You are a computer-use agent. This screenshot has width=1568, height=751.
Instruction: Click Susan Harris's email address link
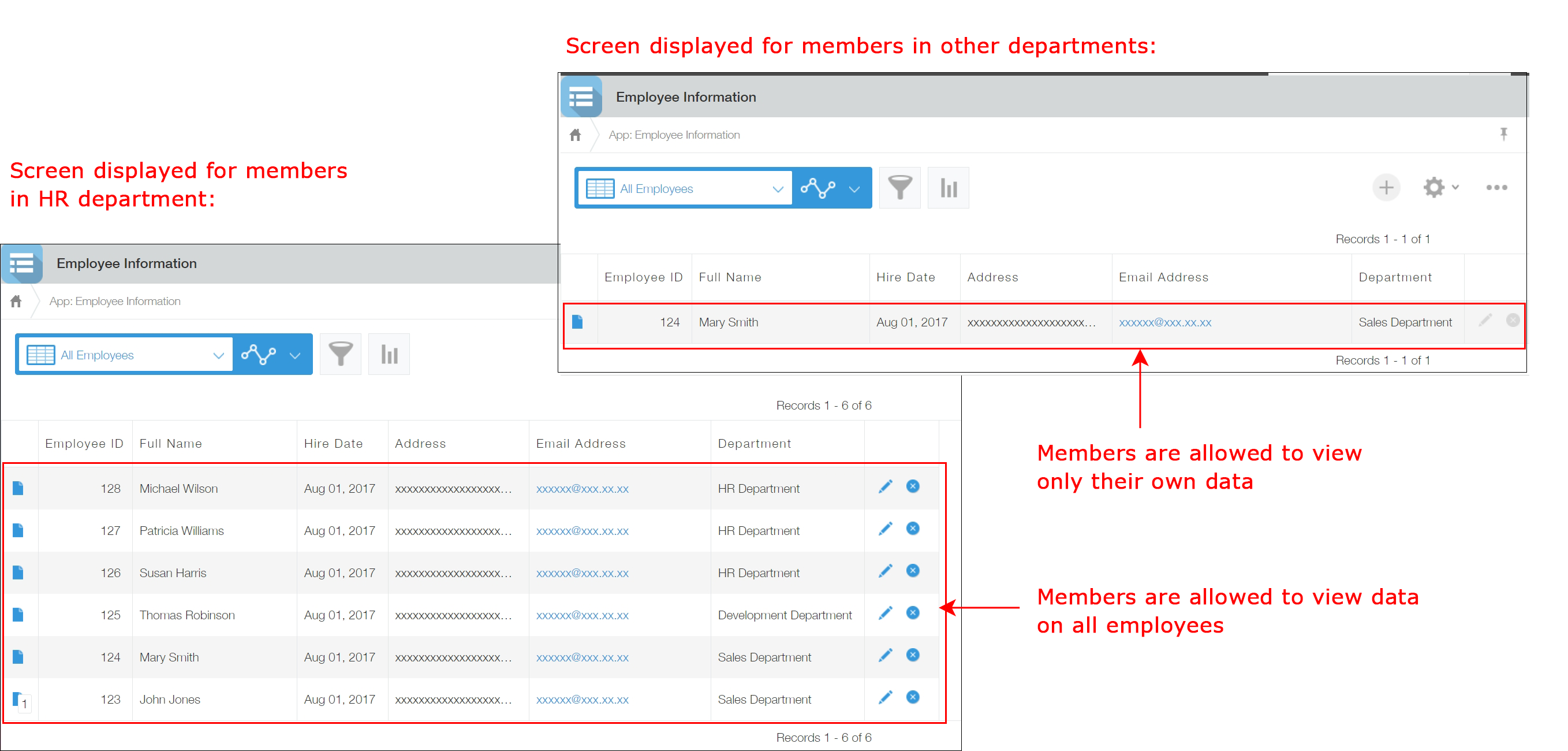582,572
